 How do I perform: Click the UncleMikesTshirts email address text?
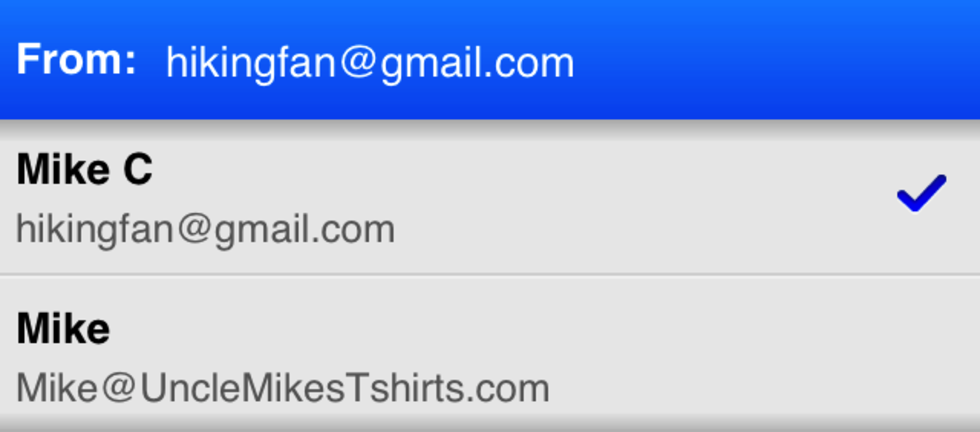click(x=282, y=388)
